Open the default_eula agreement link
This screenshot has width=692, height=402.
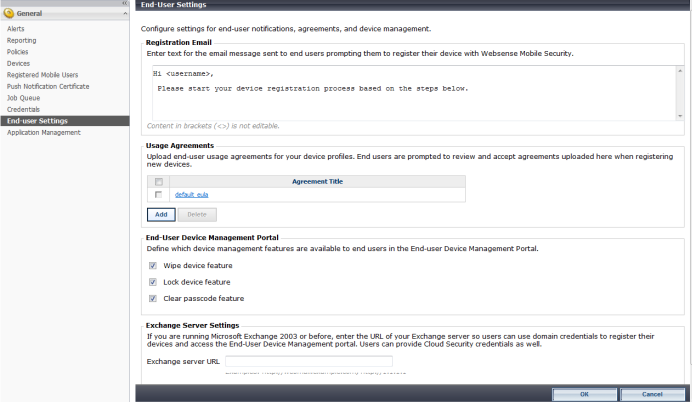tap(192, 195)
